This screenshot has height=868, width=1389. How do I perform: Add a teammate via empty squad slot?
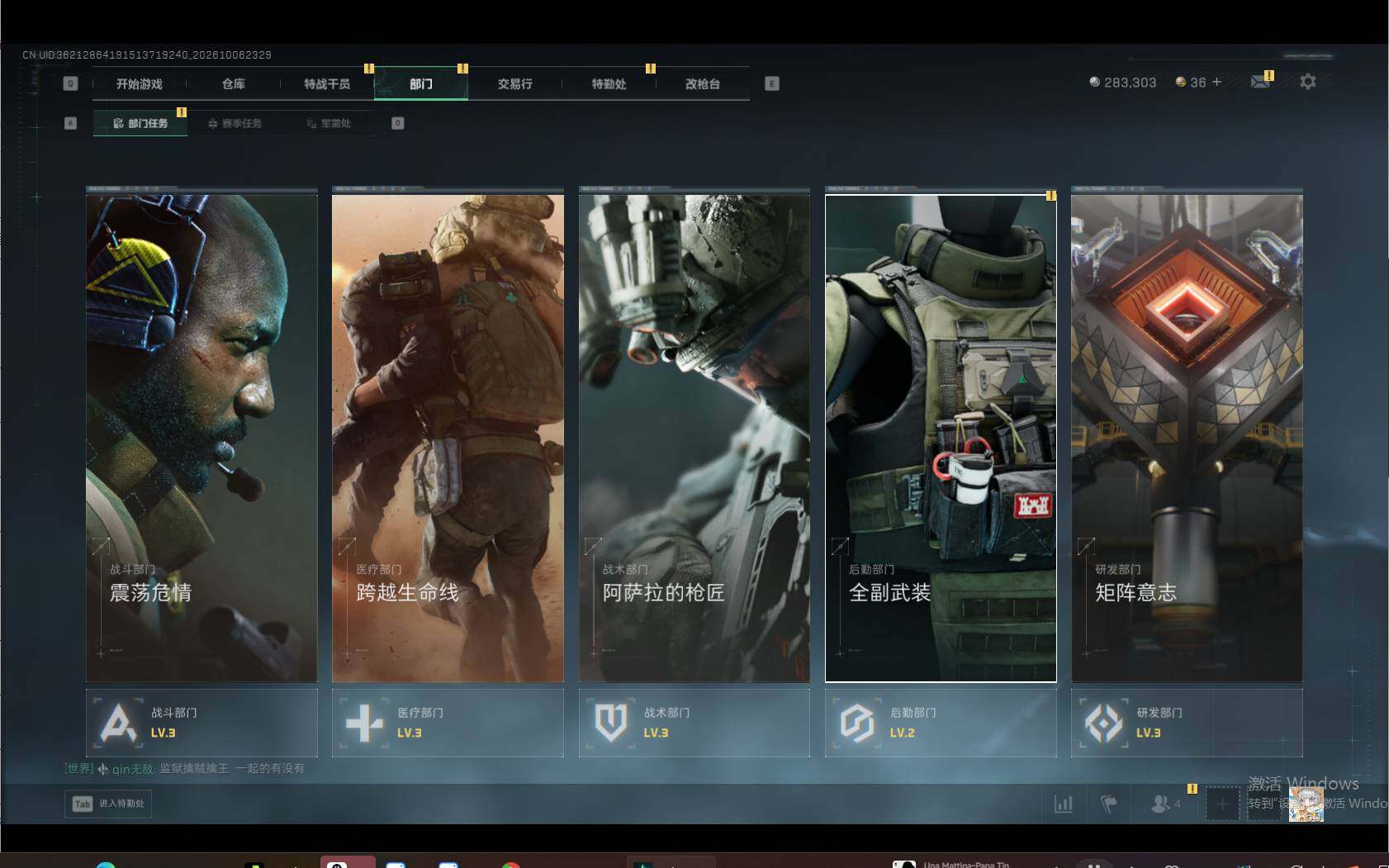pyautogui.click(x=1222, y=804)
